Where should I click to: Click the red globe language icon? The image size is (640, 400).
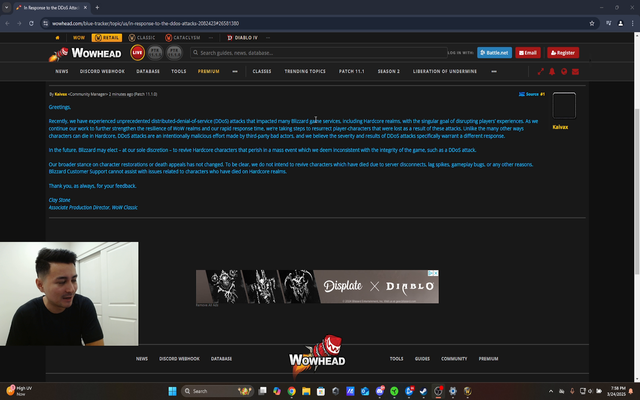click(564, 71)
